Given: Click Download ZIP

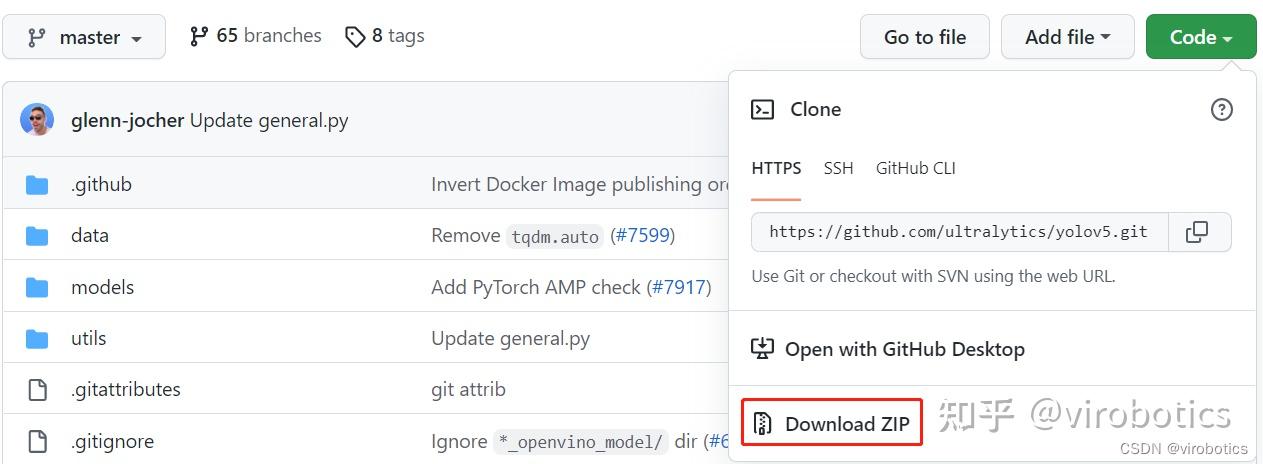Looking at the screenshot, I should coord(832,424).
